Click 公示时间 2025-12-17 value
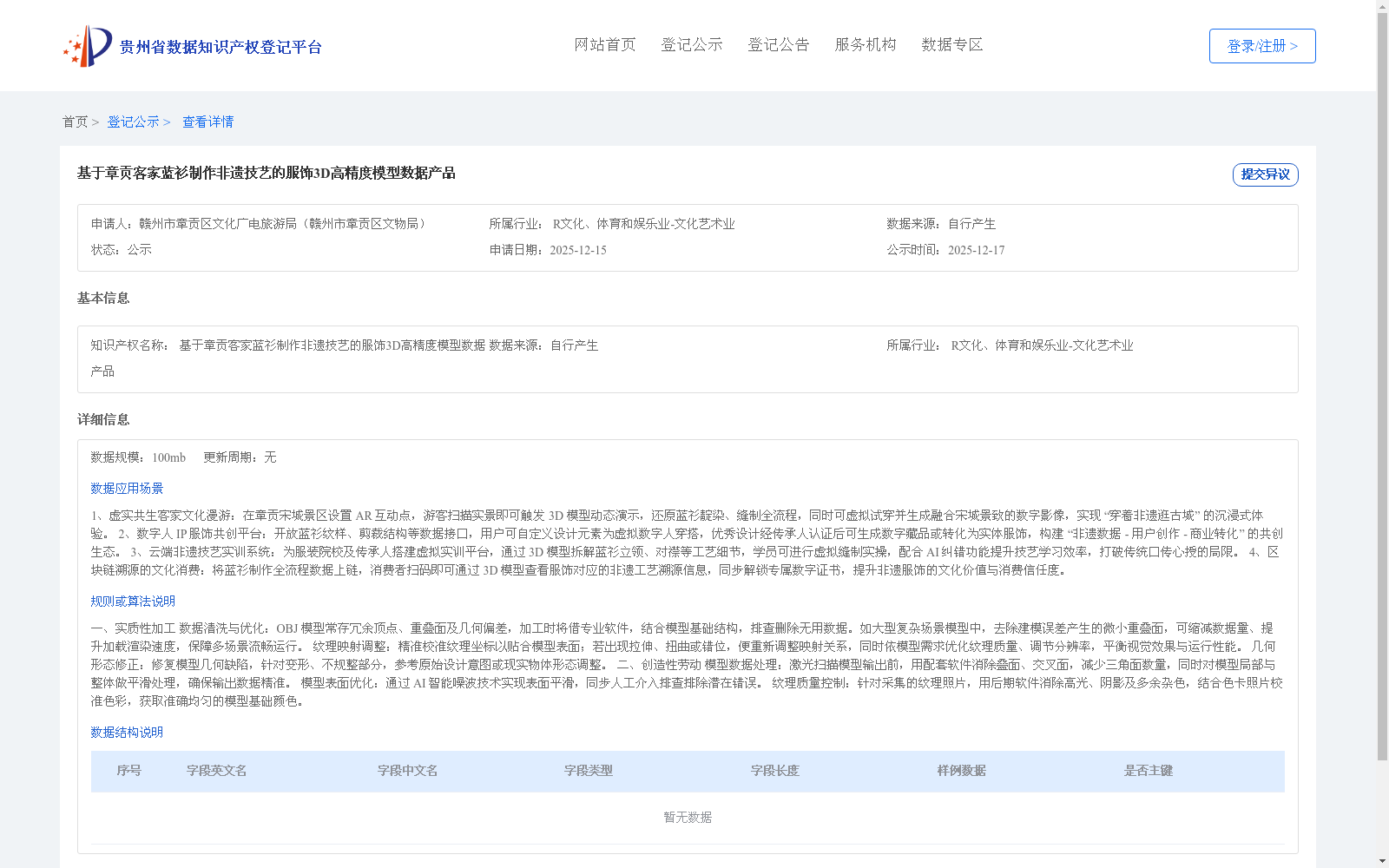Image resolution: width=1389 pixels, height=868 pixels. tap(976, 250)
